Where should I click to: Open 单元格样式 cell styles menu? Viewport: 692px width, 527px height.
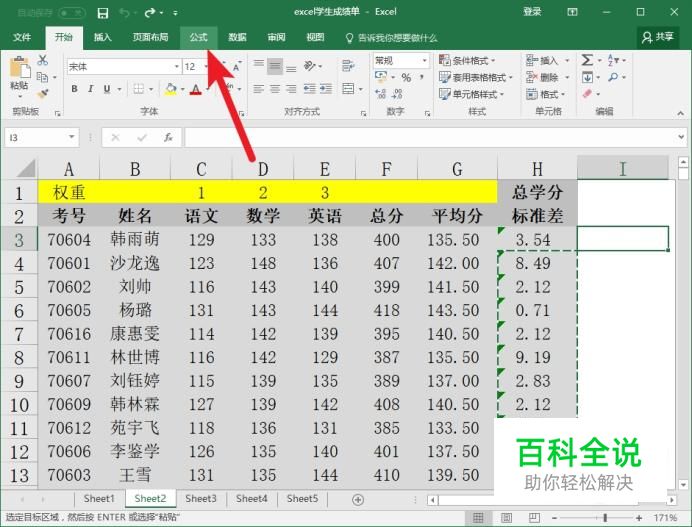click(471, 94)
